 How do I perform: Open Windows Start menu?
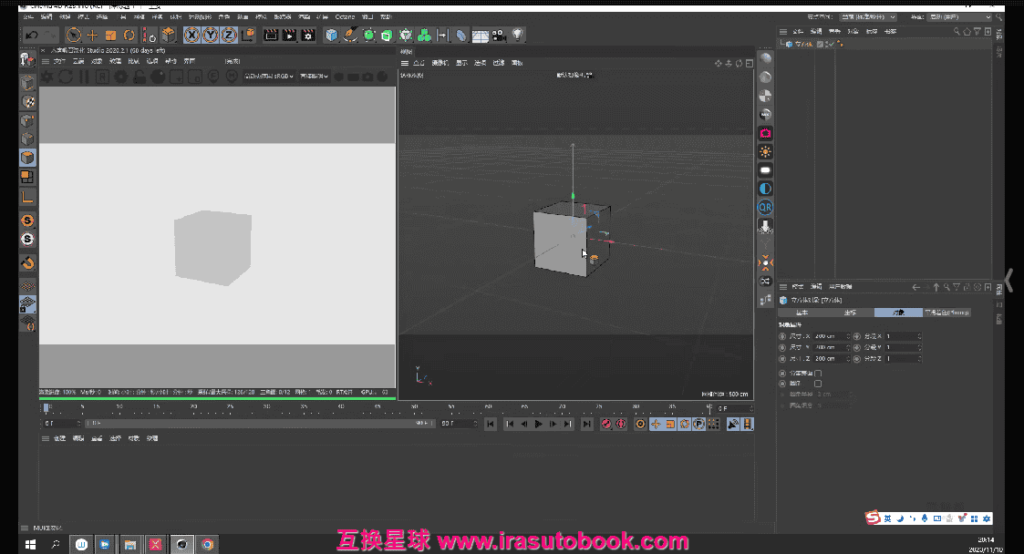(30, 544)
